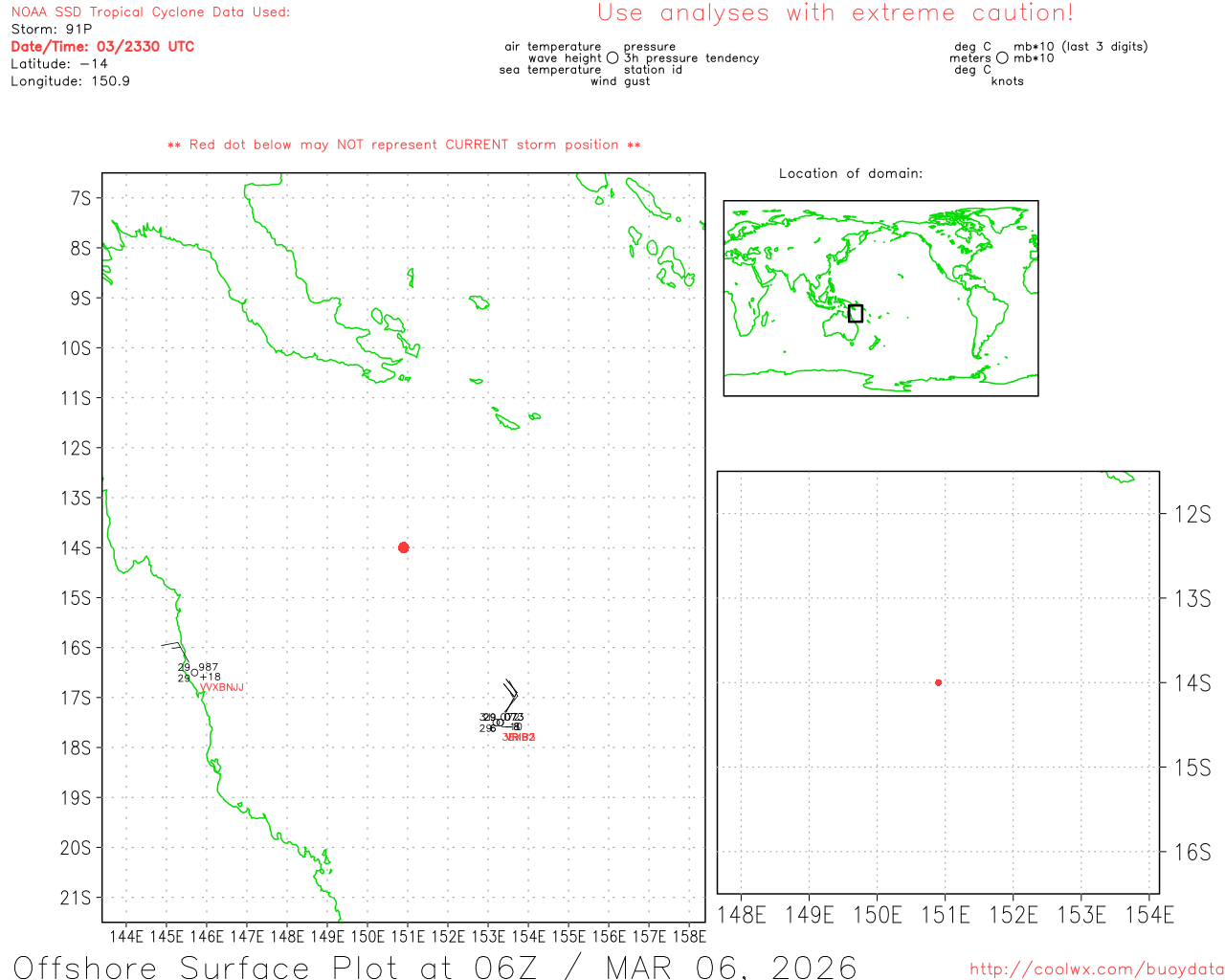Click the double wind barb near 153E
The width and height of the screenshot is (1225, 980).
point(509,696)
